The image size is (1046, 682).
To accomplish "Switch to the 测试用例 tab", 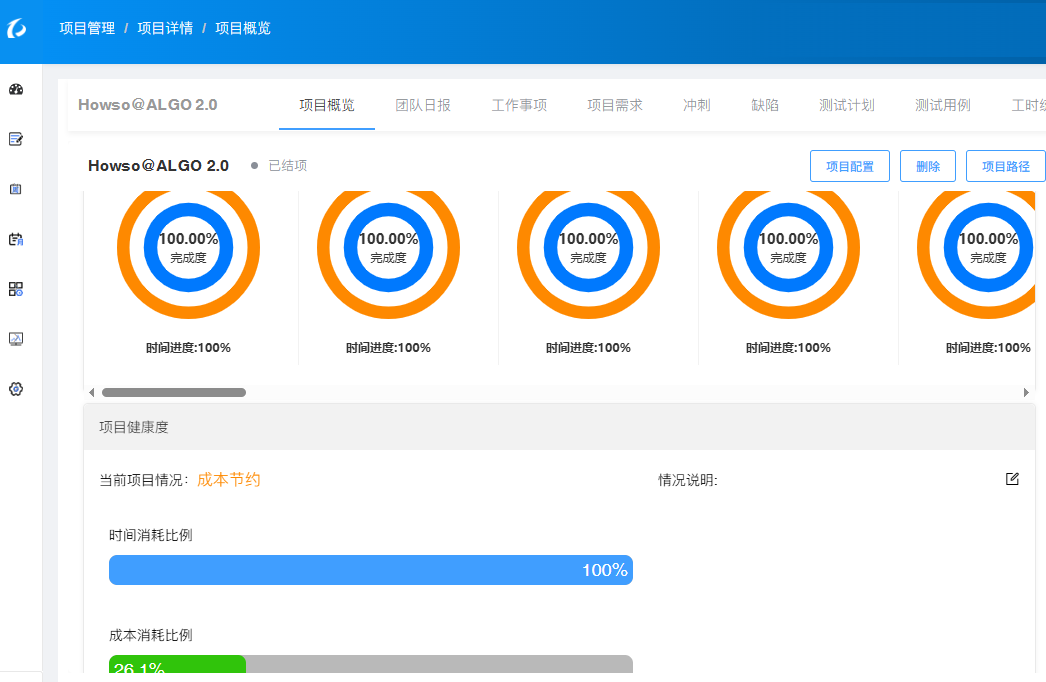I will [x=943, y=105].
